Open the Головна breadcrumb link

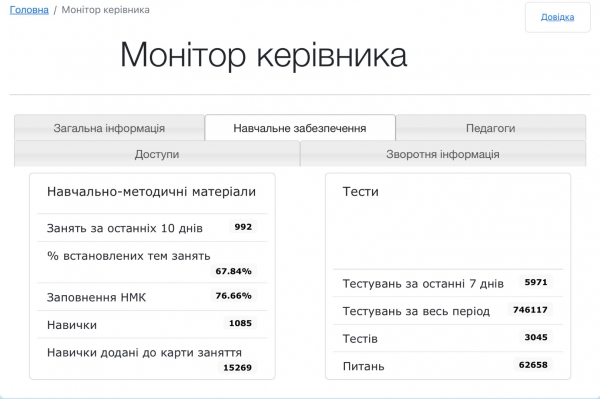pos(29,10)
